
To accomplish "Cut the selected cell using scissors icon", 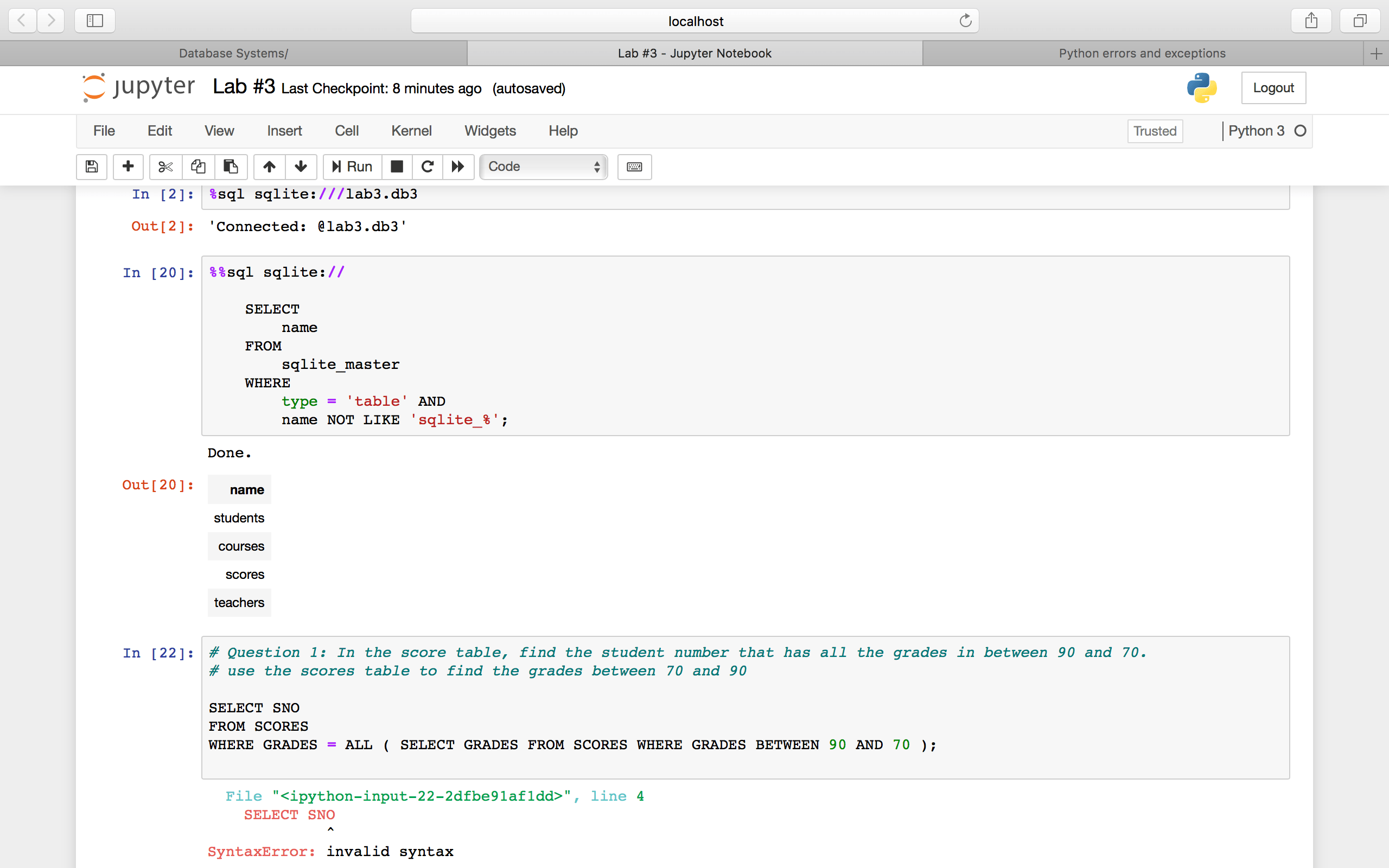I will click(165, 167).
